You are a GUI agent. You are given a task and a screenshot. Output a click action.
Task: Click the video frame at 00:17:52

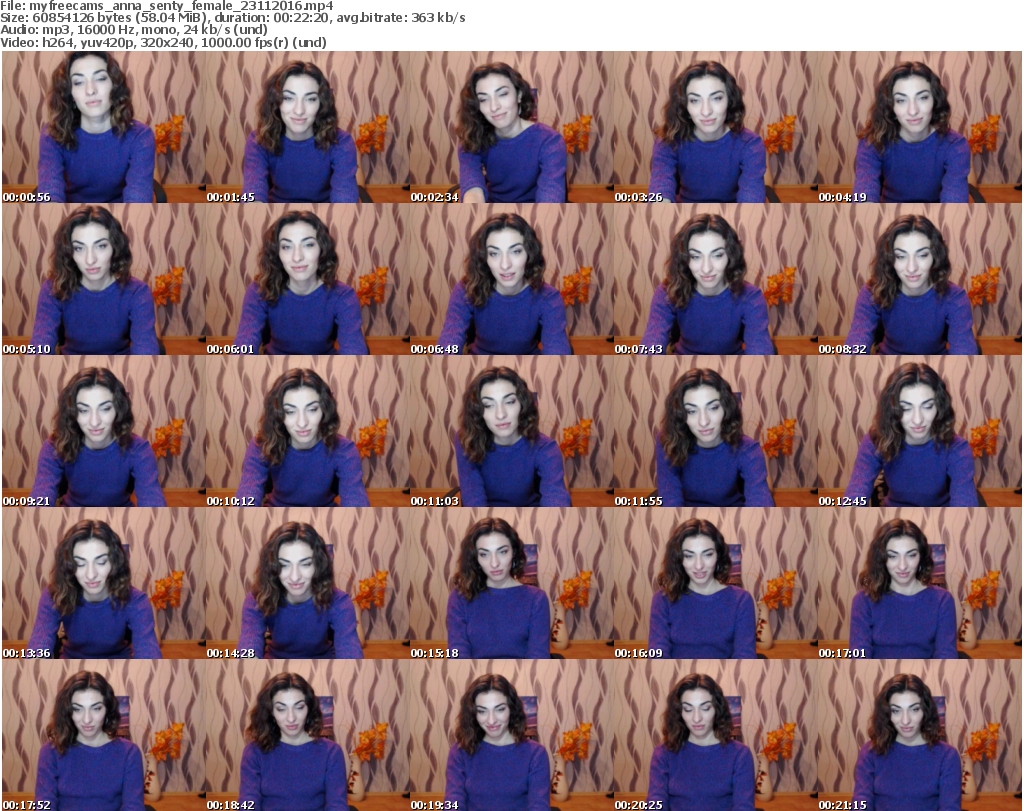(104, 735)
